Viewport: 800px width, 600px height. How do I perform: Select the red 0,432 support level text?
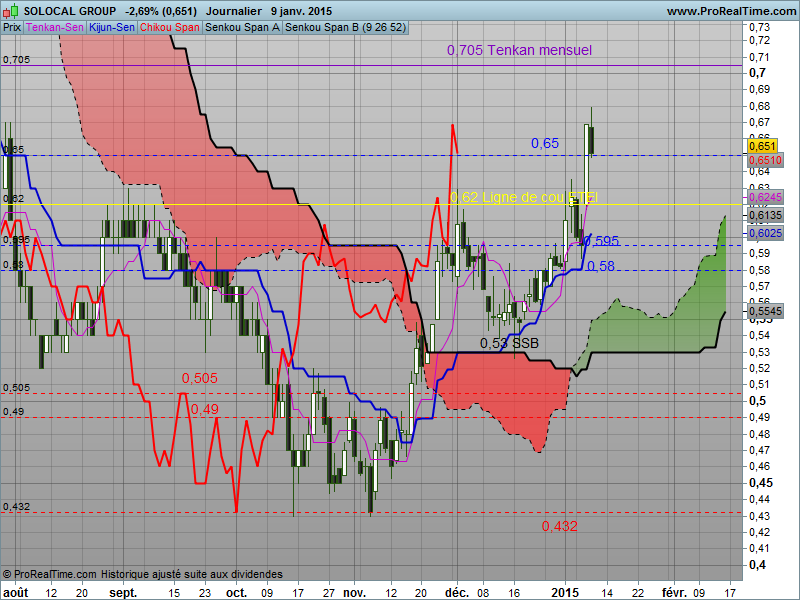[559, 526]
